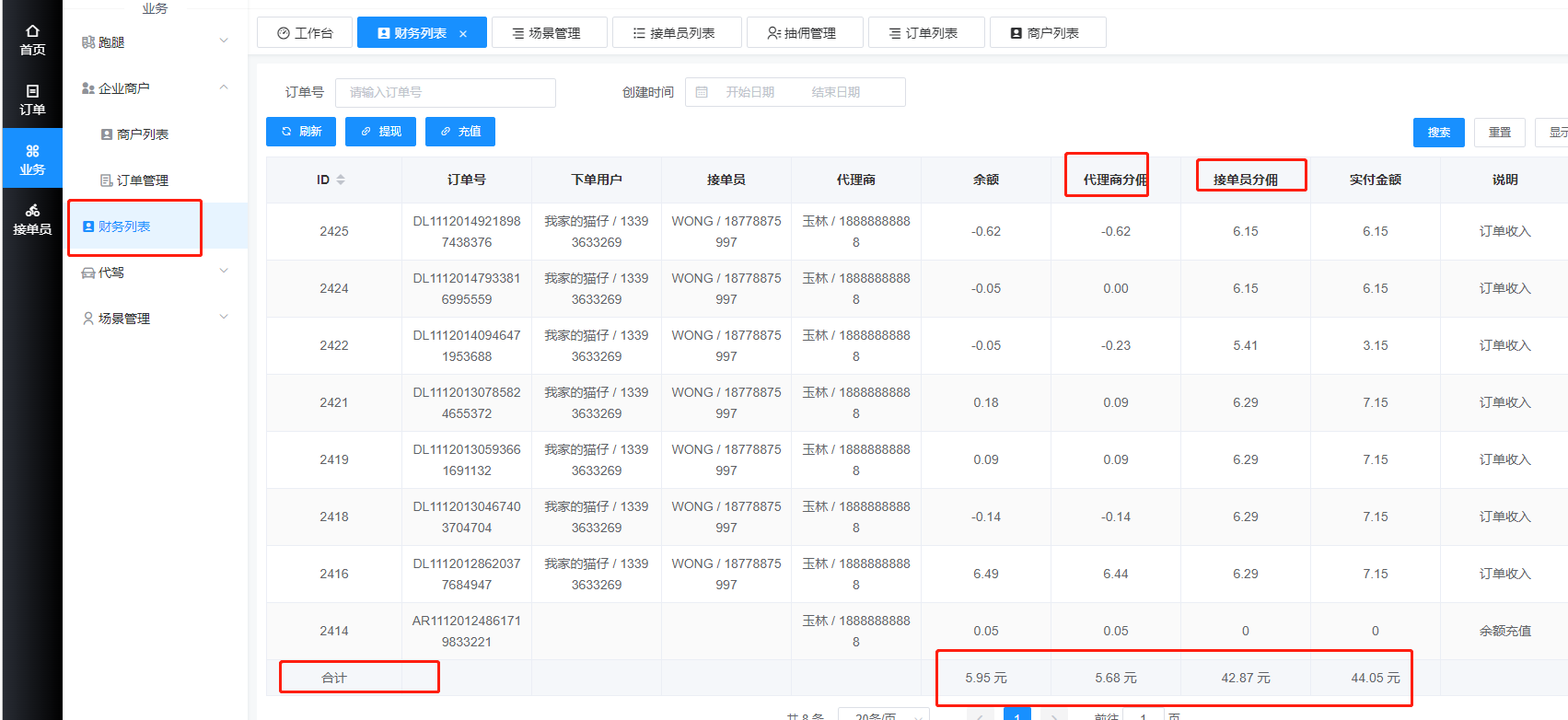Click the calendar icon in date range
The image size is (1568, 720).
(702, 92)
